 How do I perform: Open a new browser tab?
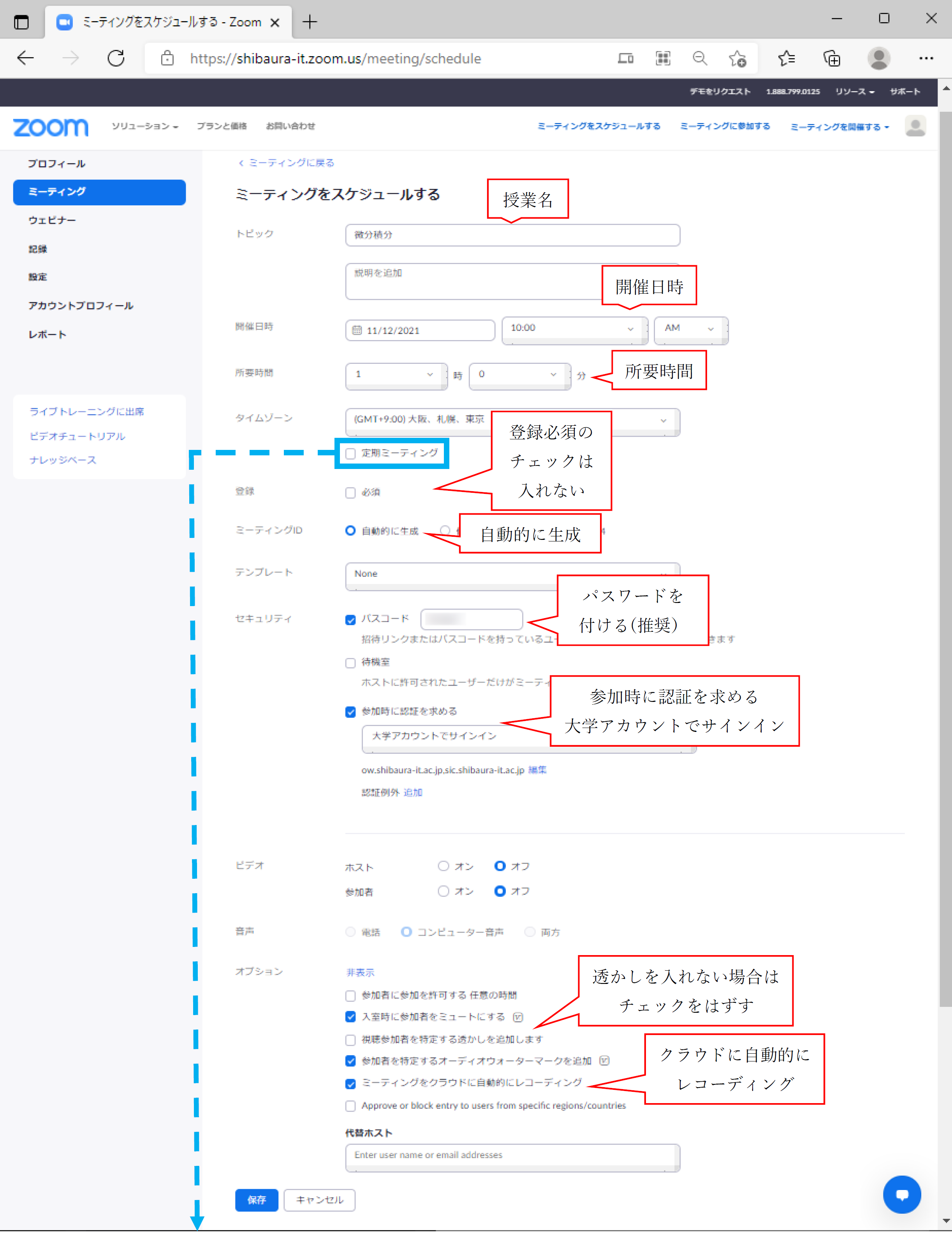pyautogui.click(x=310, y=23)
